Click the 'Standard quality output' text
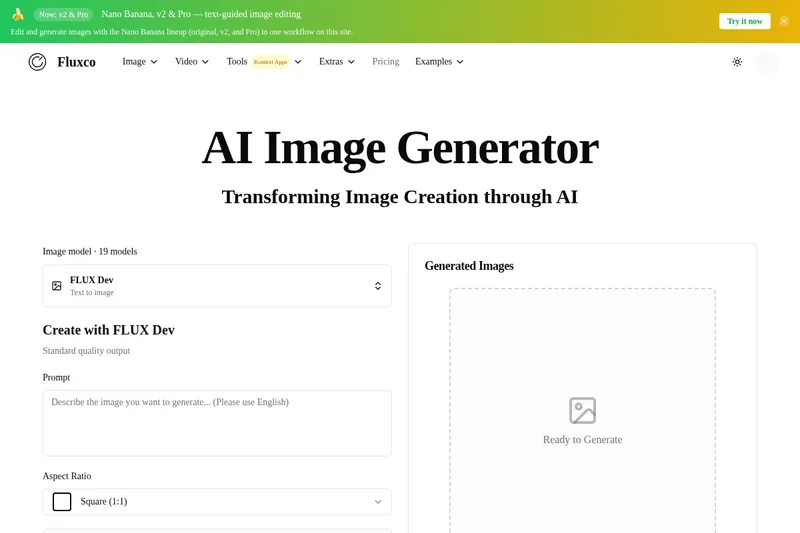The width and height of the screenshot is (800, 533). pos(86,351)
